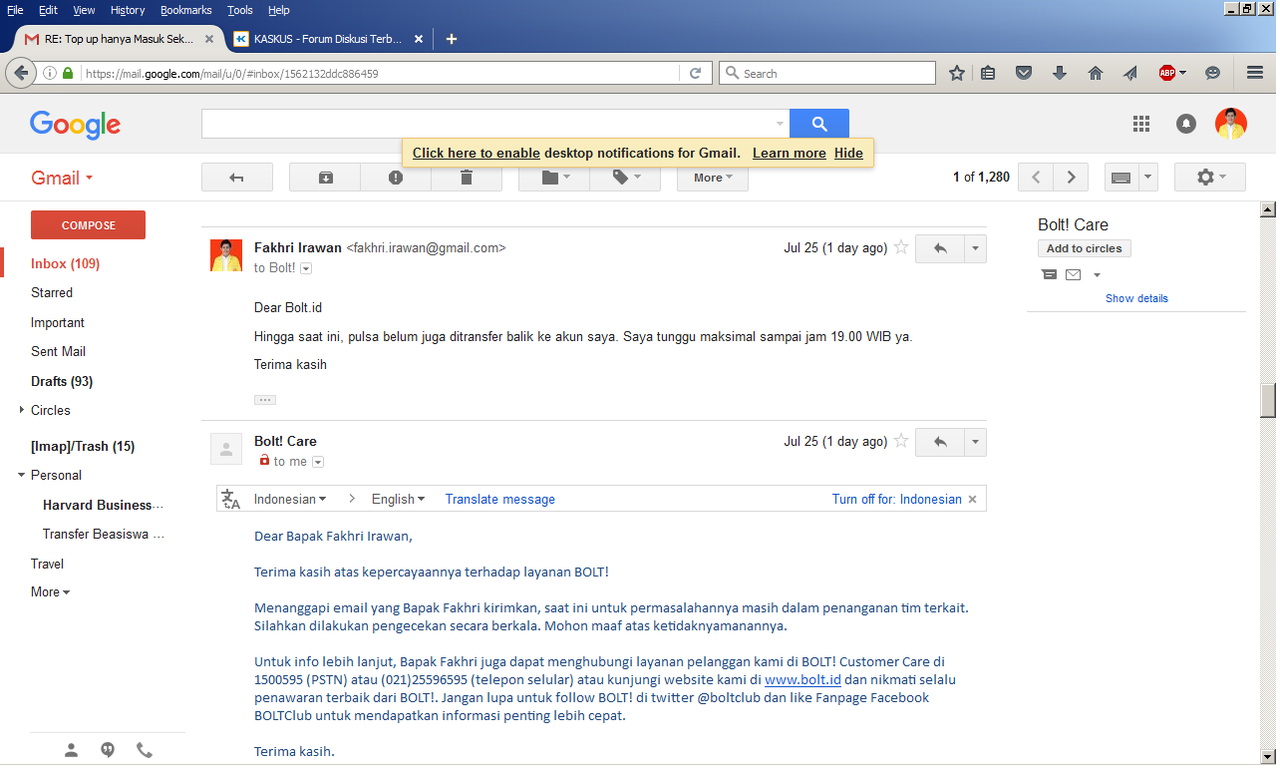Open a new browser tab
The height and width of the screenshot is (772, 1280).
click(451, 39)
